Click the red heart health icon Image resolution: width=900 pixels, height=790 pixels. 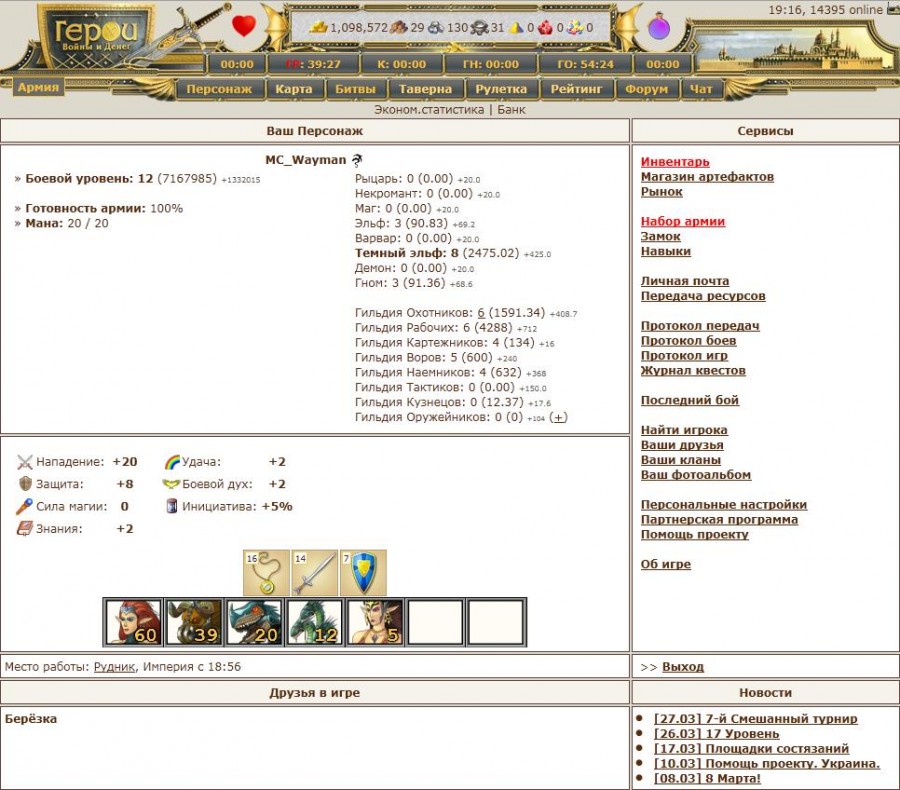tap(244, 26)
